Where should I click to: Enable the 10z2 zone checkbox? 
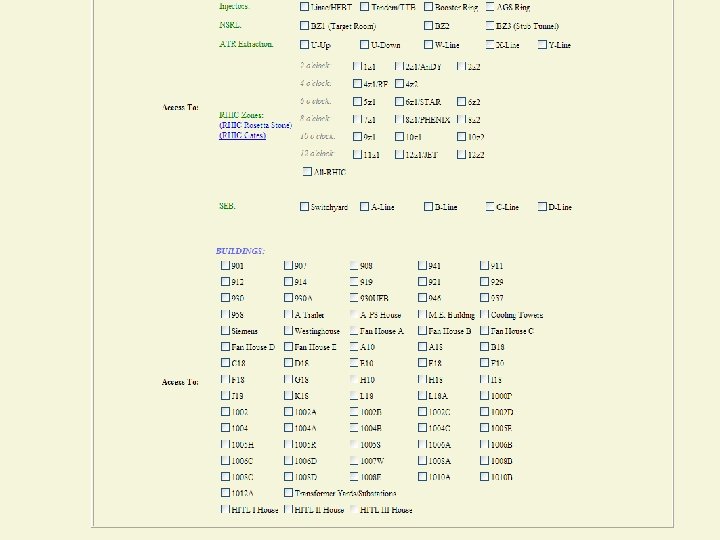point(461,136)
